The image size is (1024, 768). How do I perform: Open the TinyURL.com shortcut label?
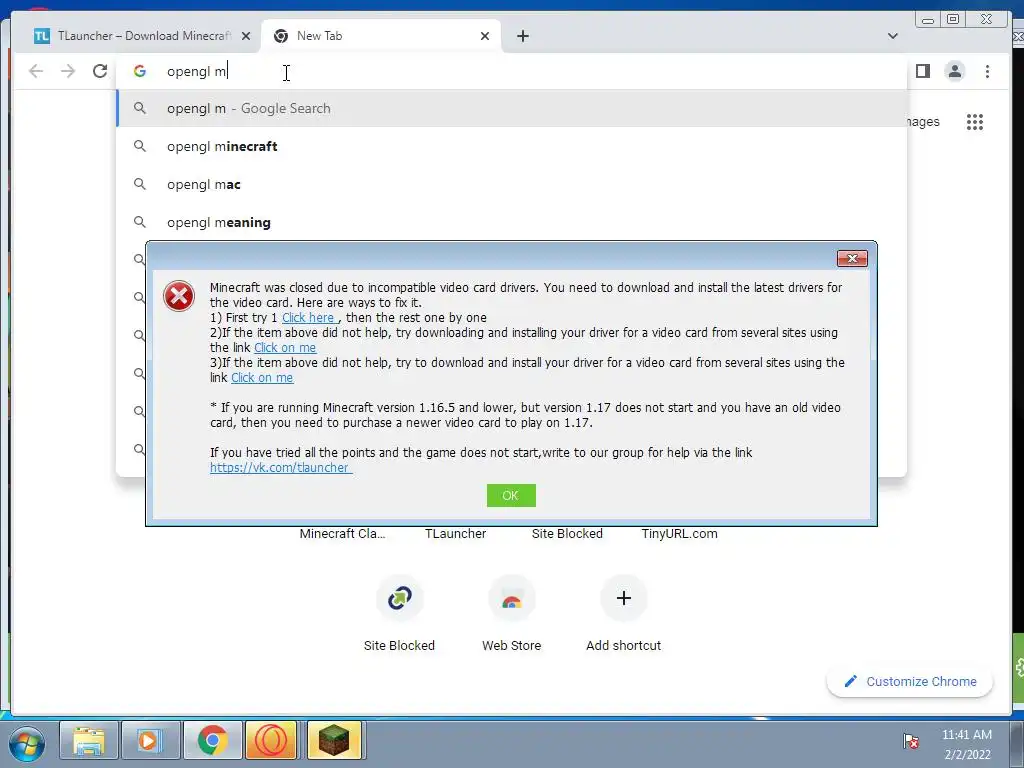coord(679,534)
